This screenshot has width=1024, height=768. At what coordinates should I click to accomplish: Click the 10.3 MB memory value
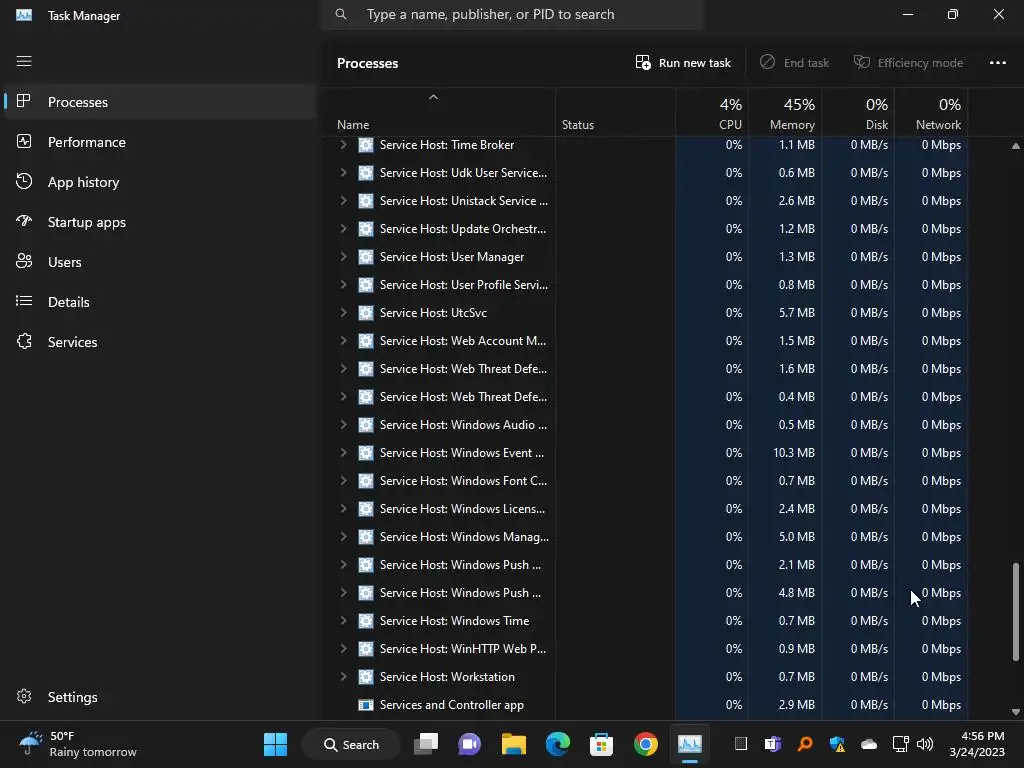tap(793, 453)
